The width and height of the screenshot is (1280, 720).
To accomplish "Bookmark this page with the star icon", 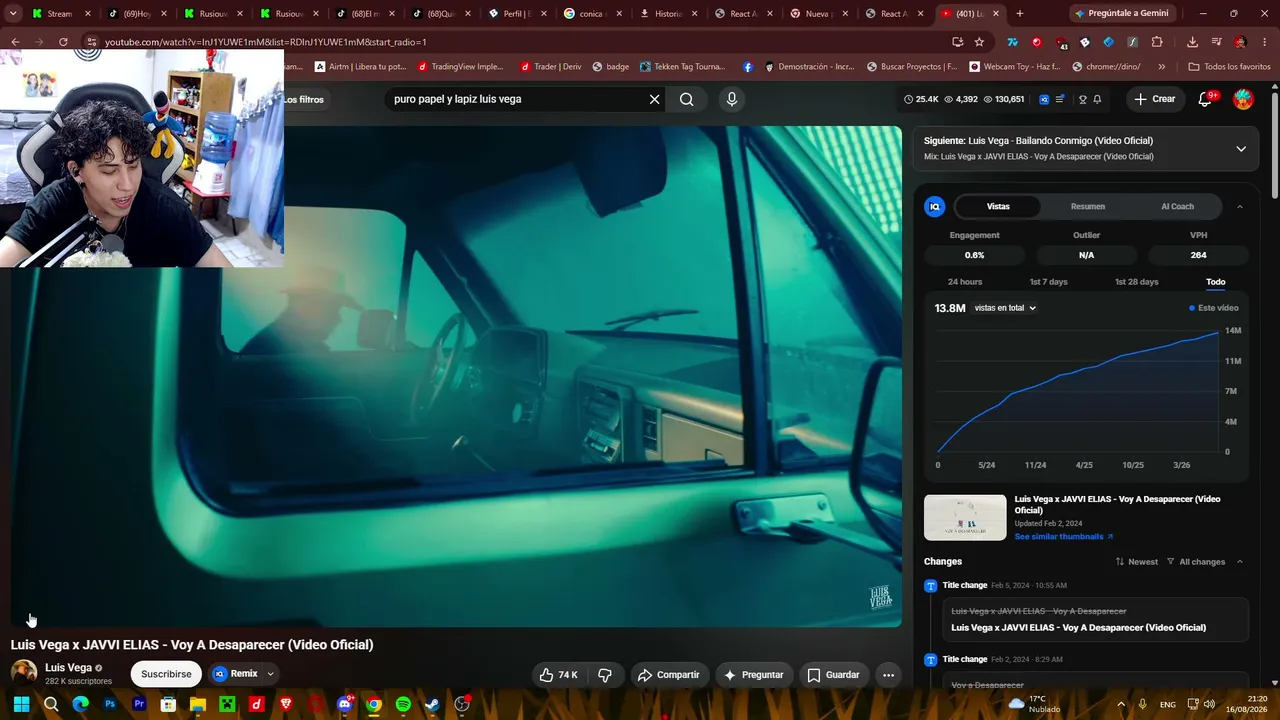I will (x=979, y=42).
